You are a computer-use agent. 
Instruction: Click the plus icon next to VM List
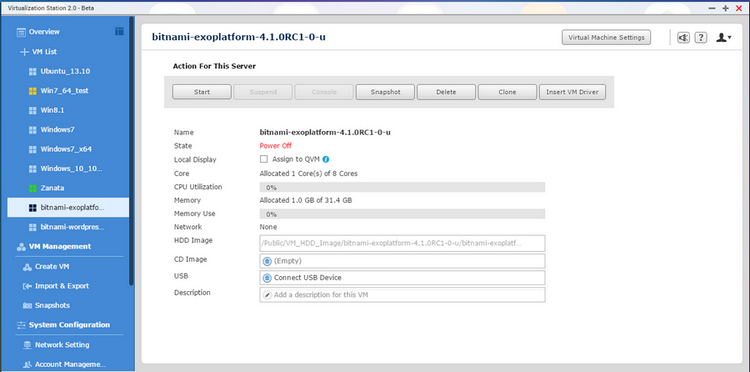24,52
